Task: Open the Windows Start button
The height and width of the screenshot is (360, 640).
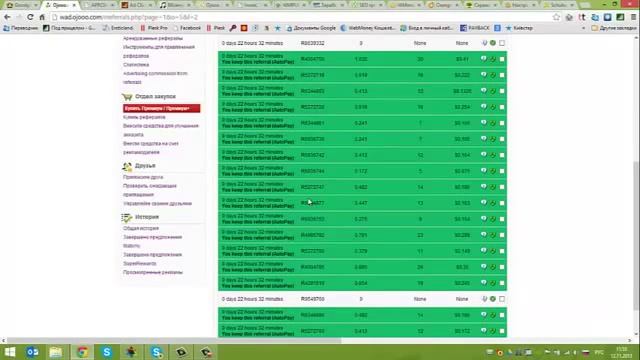Action: click(9, 352)
